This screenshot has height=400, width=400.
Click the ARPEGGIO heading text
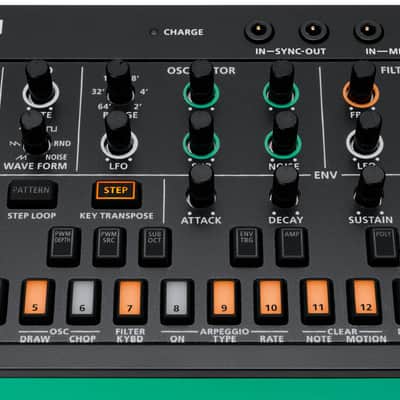[x=224, y=332]
